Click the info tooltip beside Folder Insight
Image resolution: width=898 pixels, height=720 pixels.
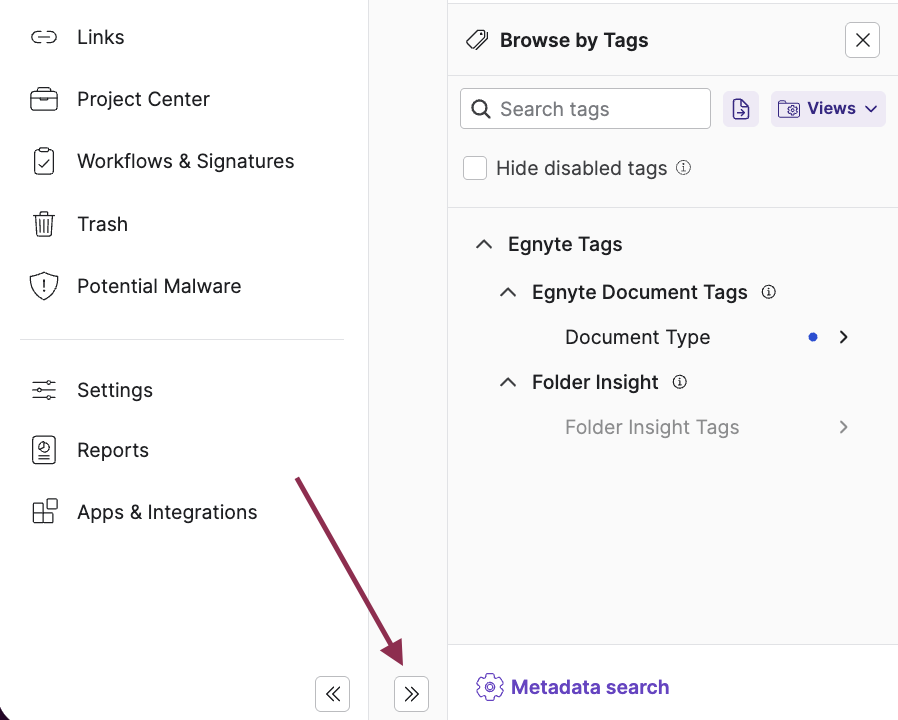(679, 382)
